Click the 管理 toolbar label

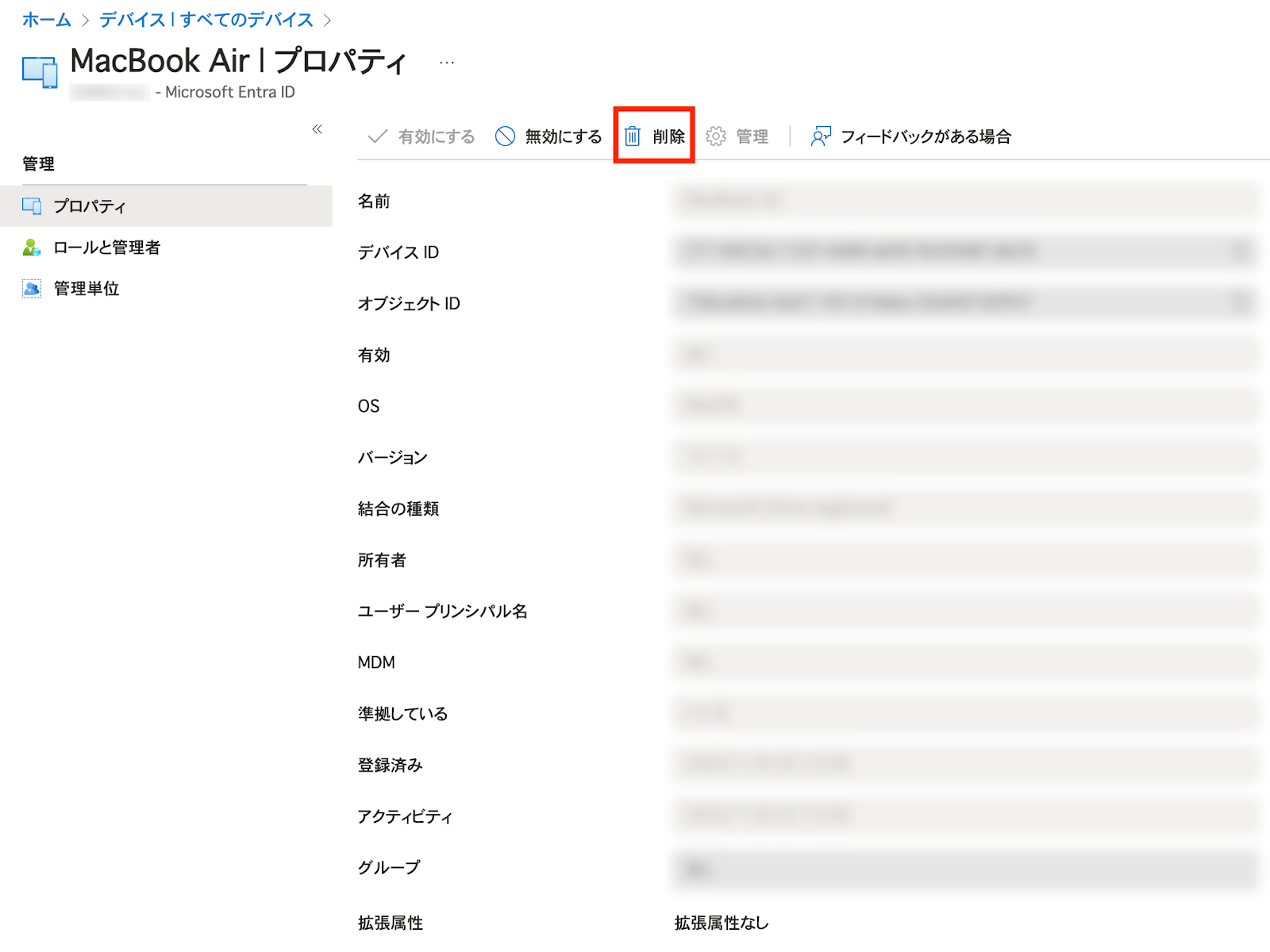tap(752, 136)
